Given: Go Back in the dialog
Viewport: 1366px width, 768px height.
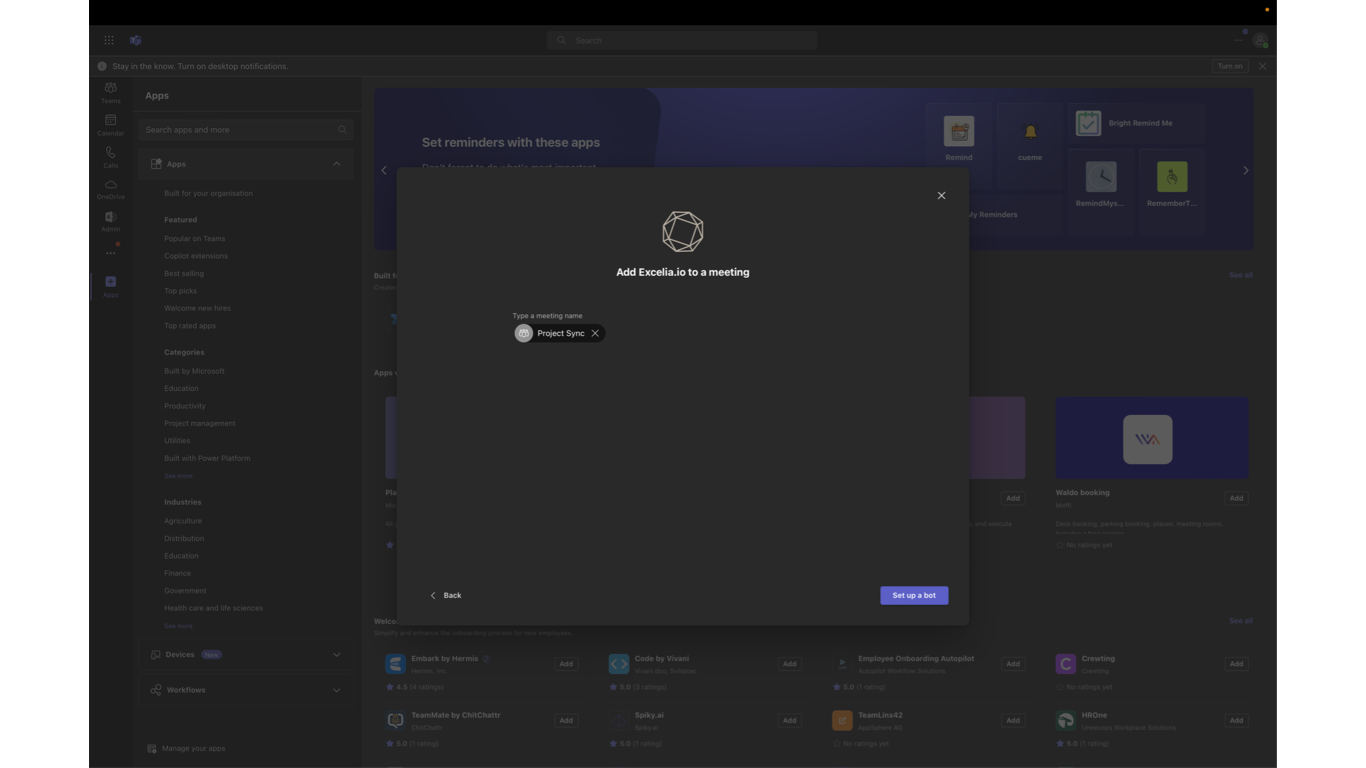Looking at the screenshot, I should [446, 595].
